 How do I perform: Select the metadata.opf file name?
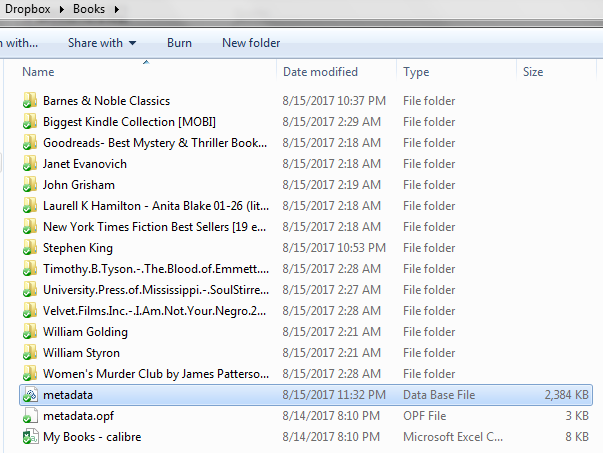click(78, 416)
